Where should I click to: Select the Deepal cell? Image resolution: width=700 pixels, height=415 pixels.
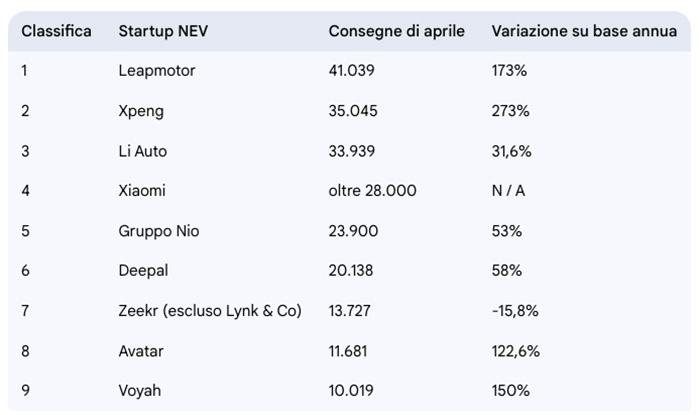[x=143, y=271]
